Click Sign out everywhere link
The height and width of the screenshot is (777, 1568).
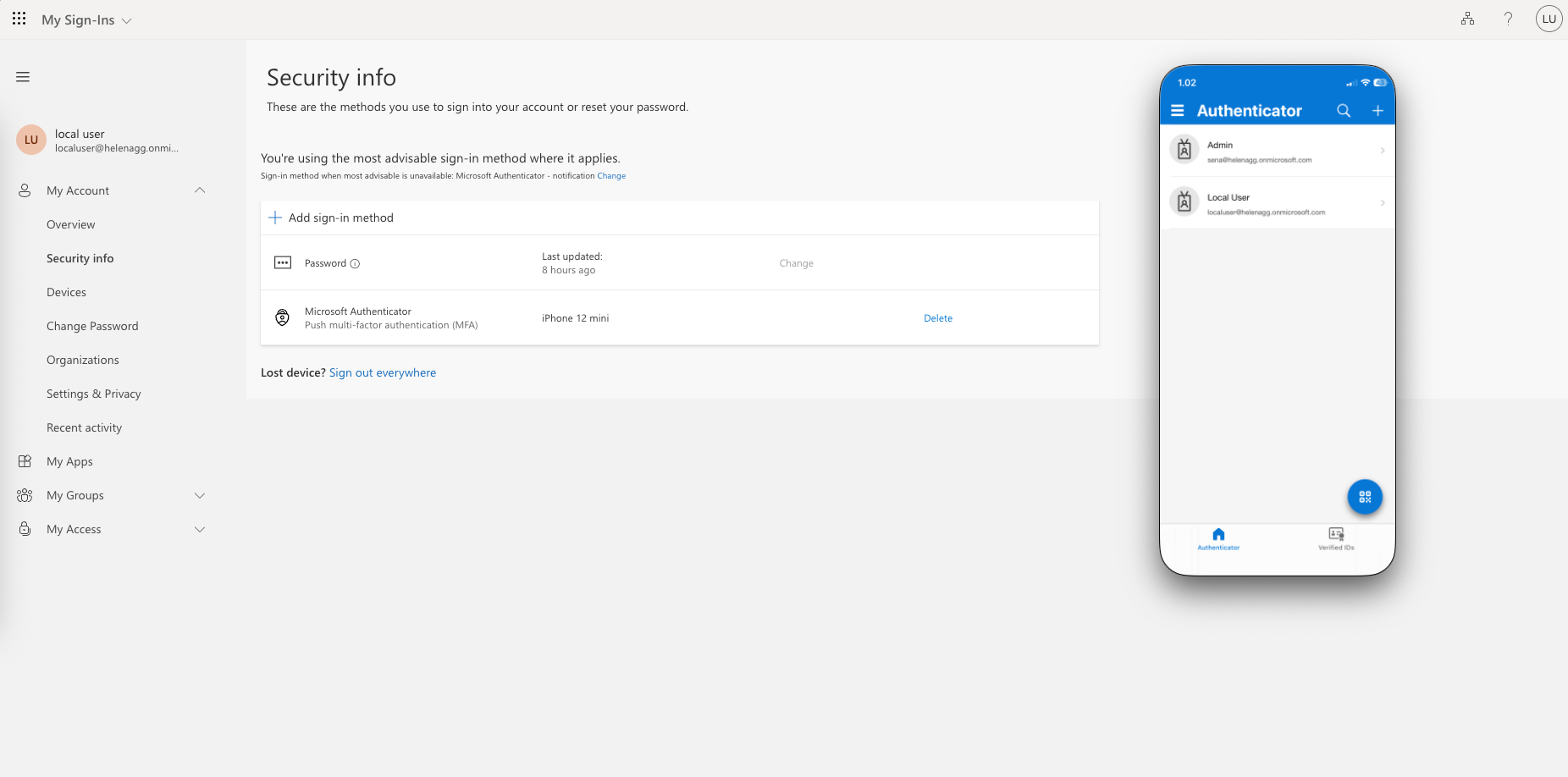382,372
